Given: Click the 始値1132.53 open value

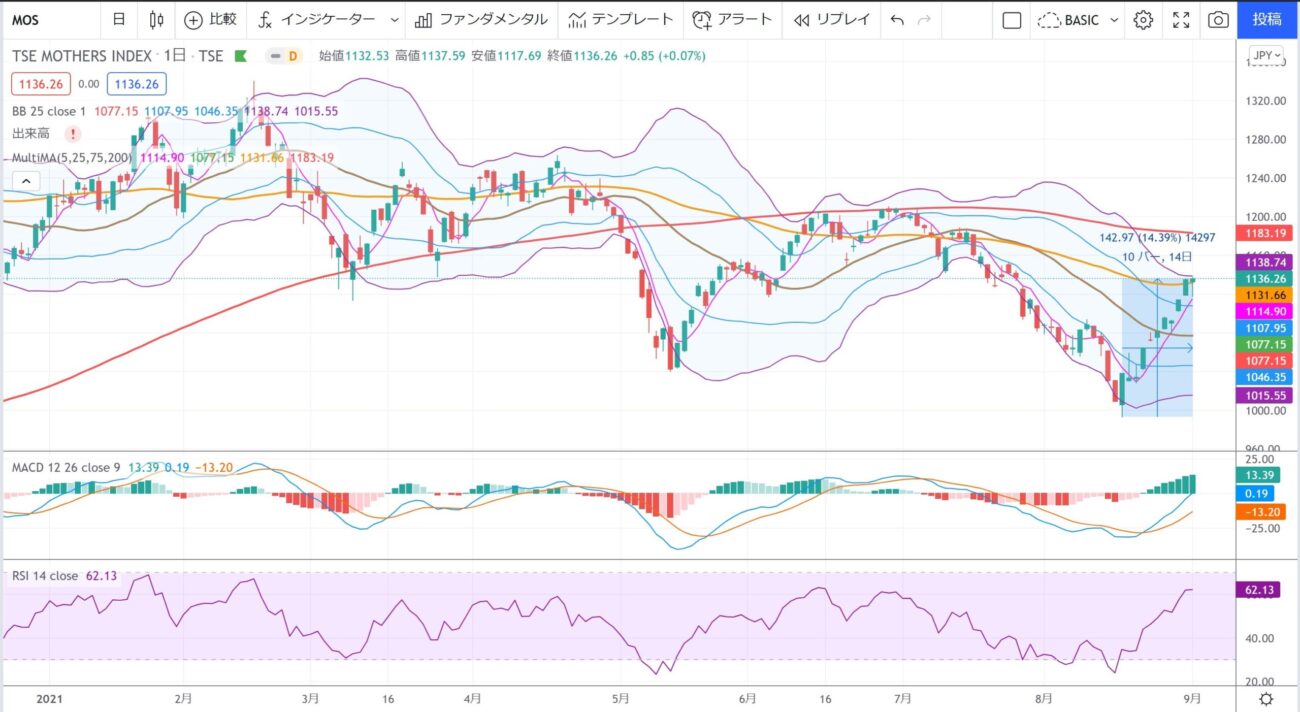Looking at the screenshot, I should (x=352, y=56).
